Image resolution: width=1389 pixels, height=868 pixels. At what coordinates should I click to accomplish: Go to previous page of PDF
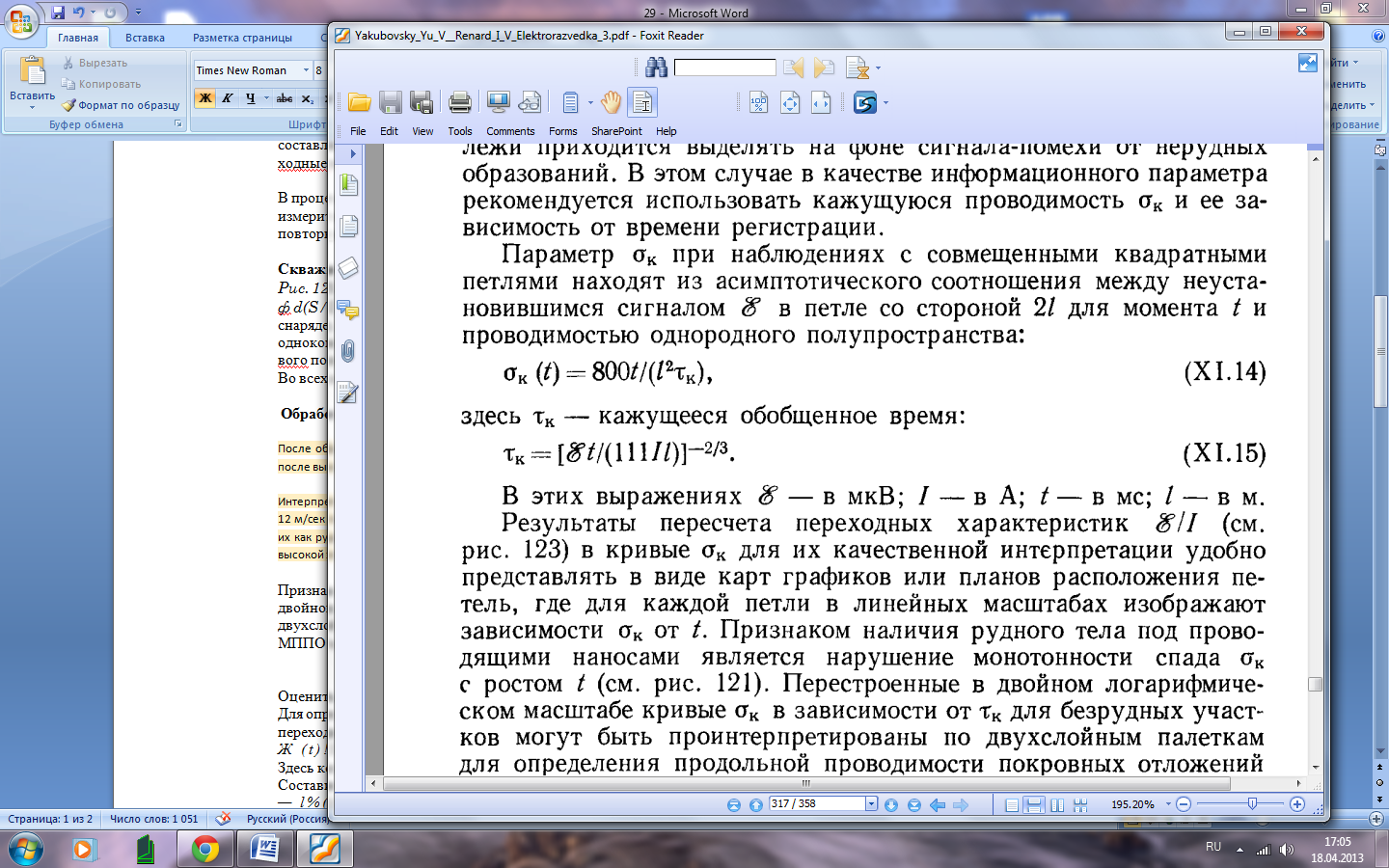(x=755, y=805)
